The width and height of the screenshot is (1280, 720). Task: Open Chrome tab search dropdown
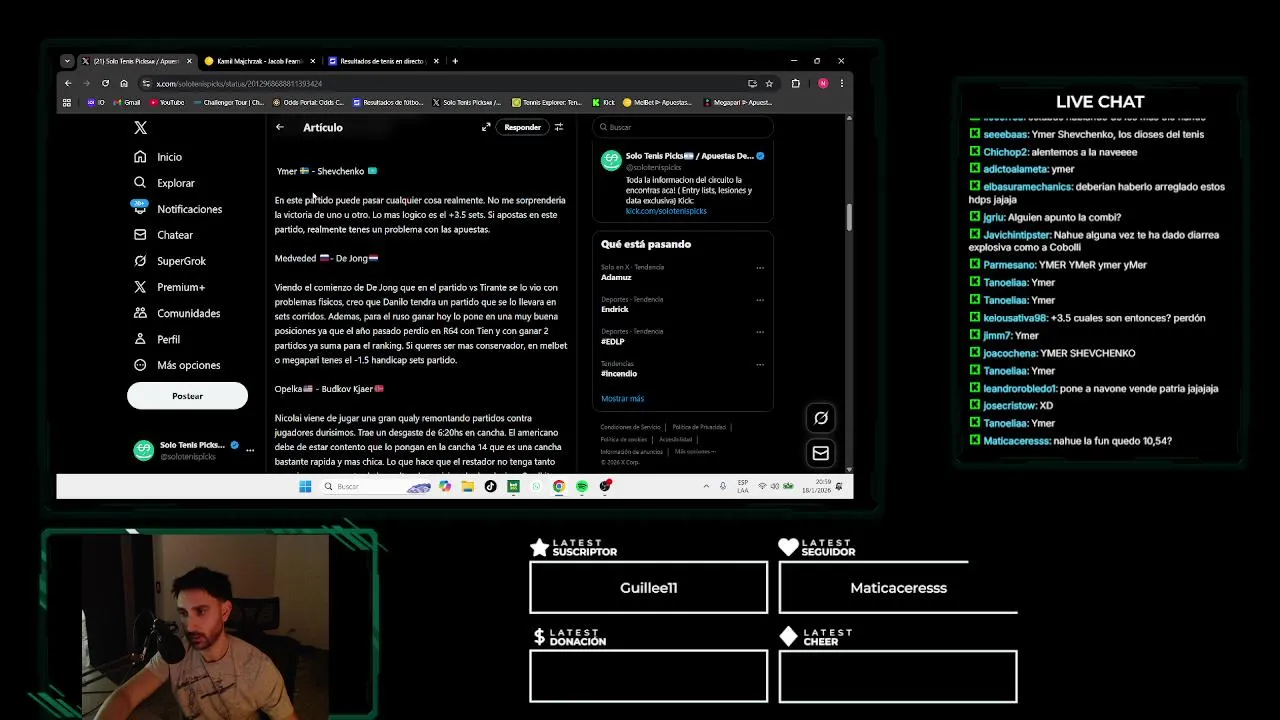[67, 61]
